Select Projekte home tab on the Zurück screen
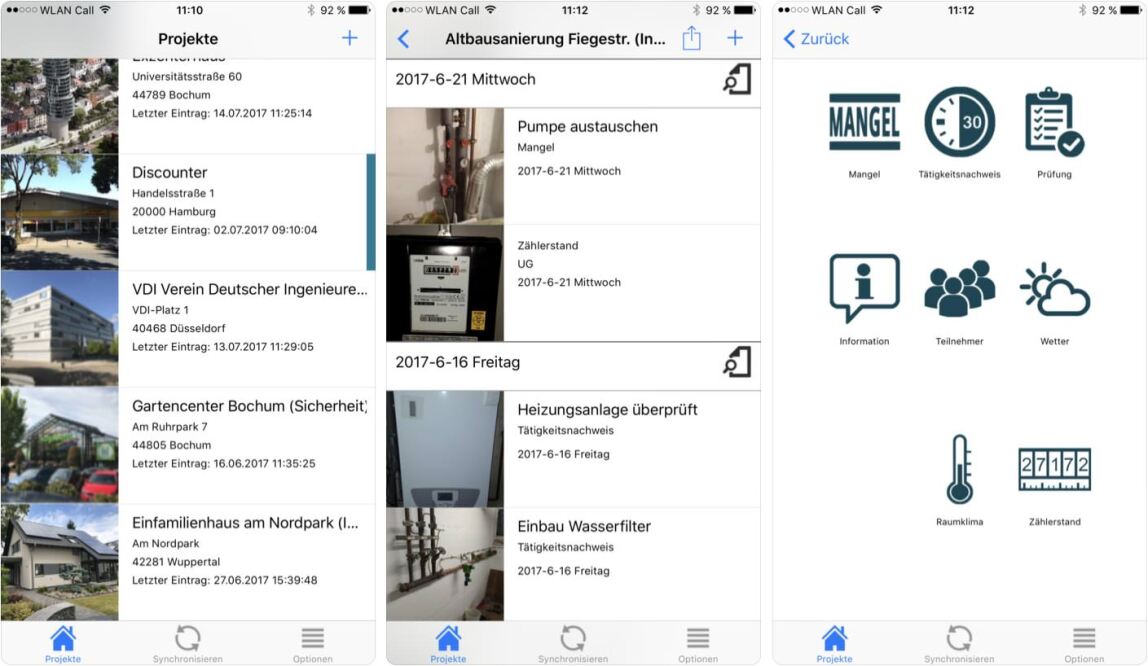Image resolution: width=1148 pixels, height=666 pixels. pos(834,644)
